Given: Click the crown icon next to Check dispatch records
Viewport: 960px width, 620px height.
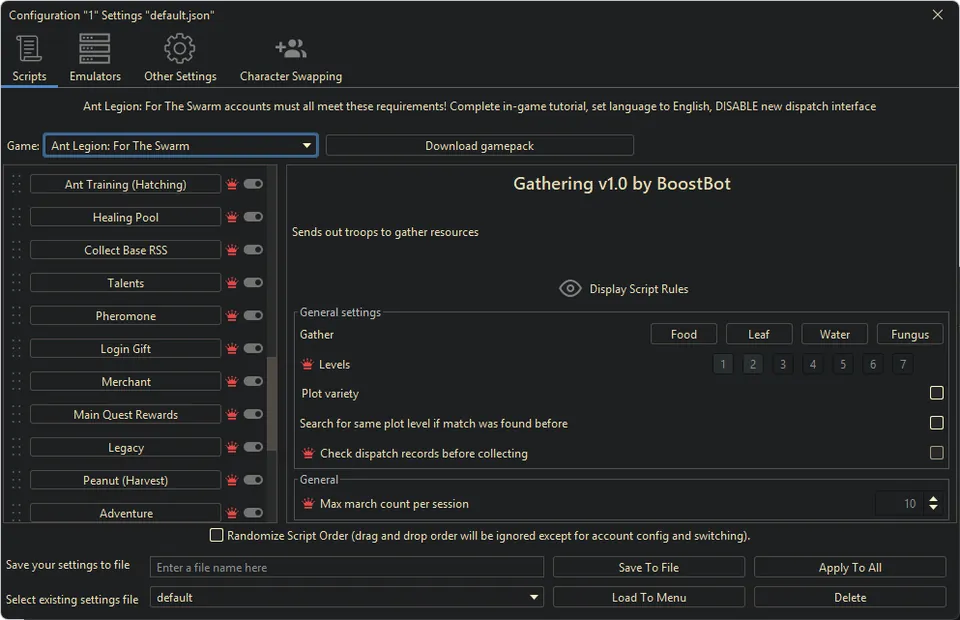Looking at the screenshot, I should [x=309, y=454].
